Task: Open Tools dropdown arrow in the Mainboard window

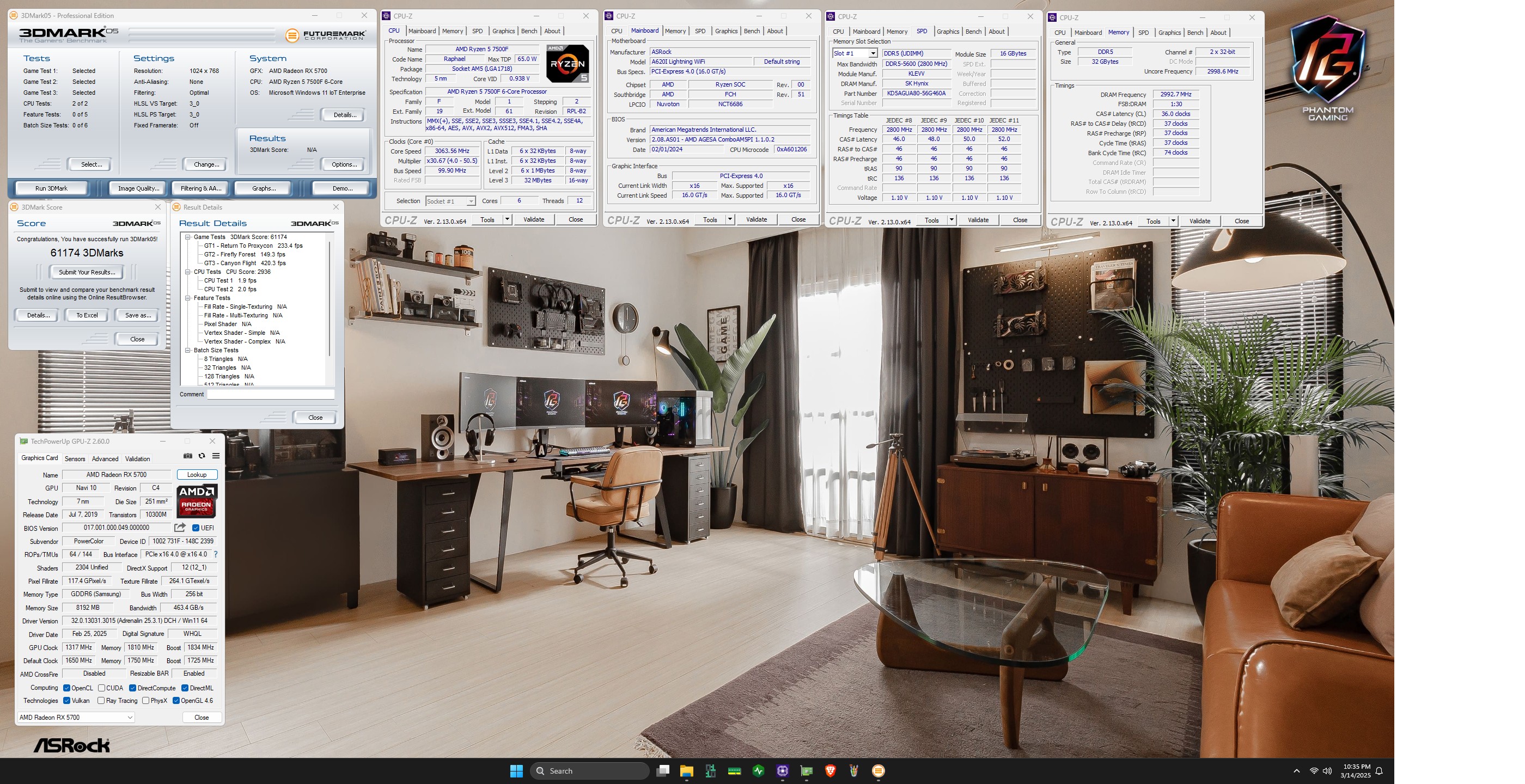Action: (x=730, y=219)
